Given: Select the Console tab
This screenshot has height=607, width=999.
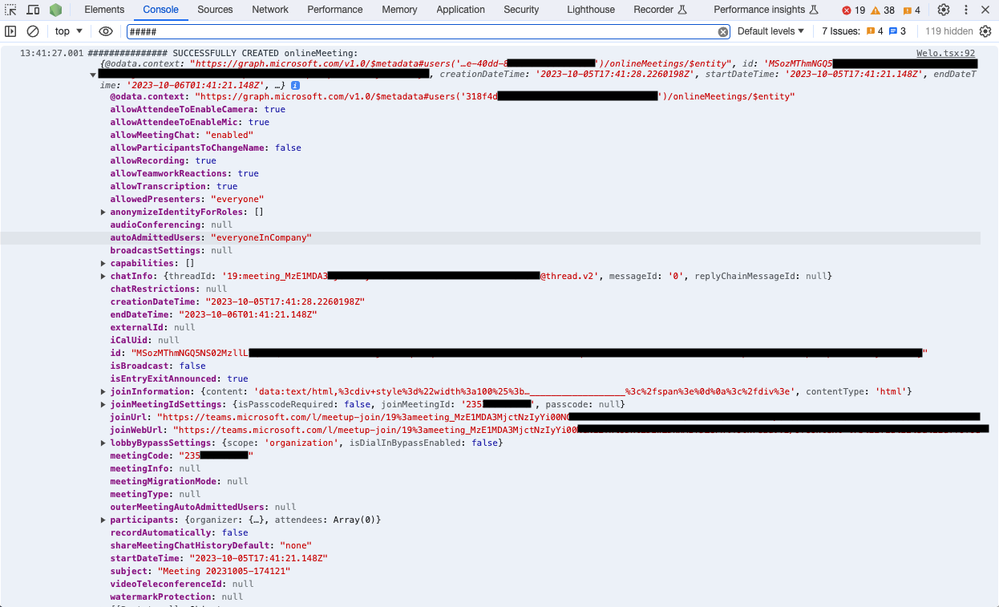Looking at the screenshot, I should (x=161, y=10).
